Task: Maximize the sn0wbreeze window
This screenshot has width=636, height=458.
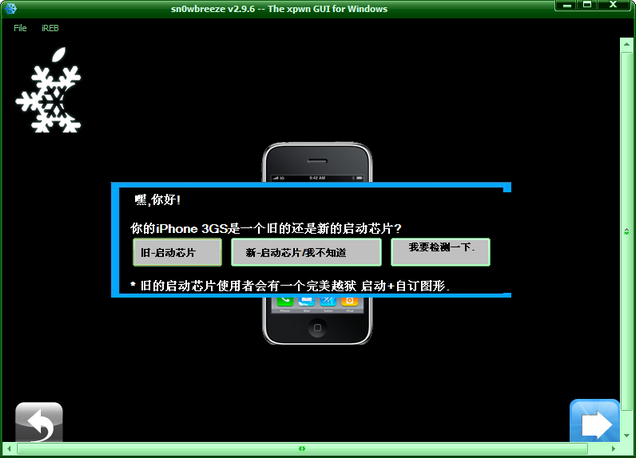Action: click(587, 5)
